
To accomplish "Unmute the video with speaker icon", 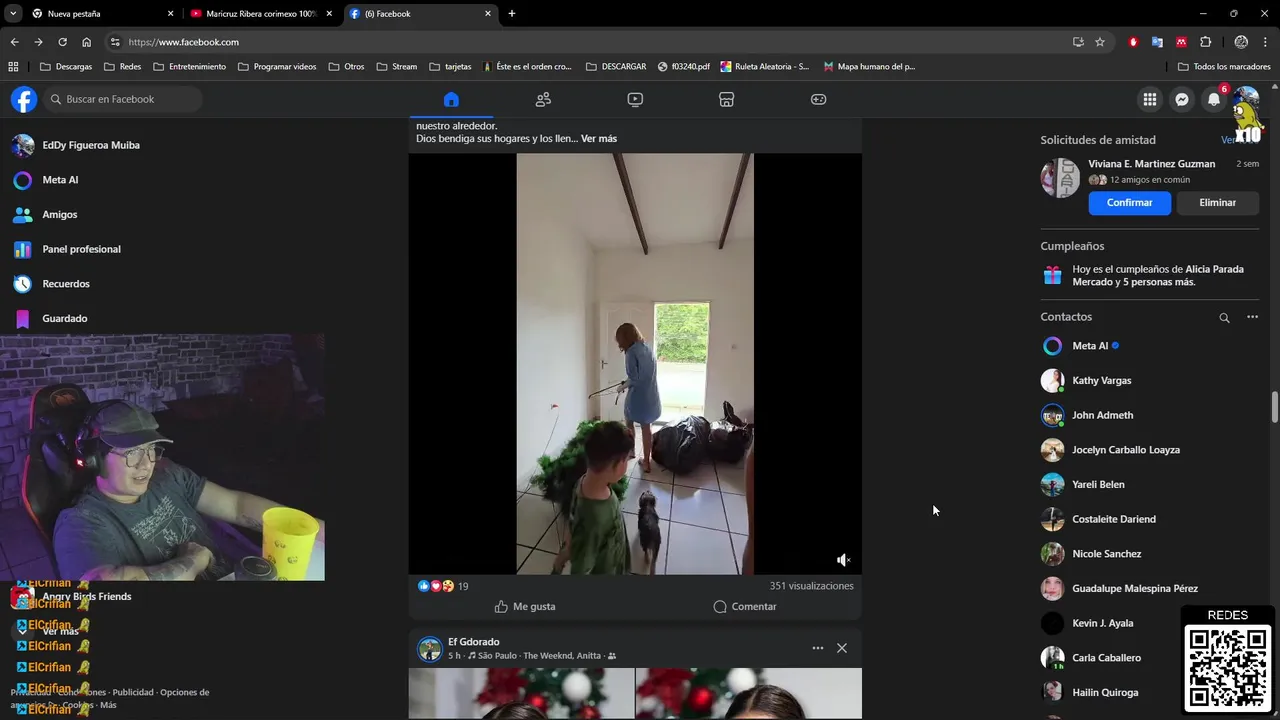I will click(843, 560).
